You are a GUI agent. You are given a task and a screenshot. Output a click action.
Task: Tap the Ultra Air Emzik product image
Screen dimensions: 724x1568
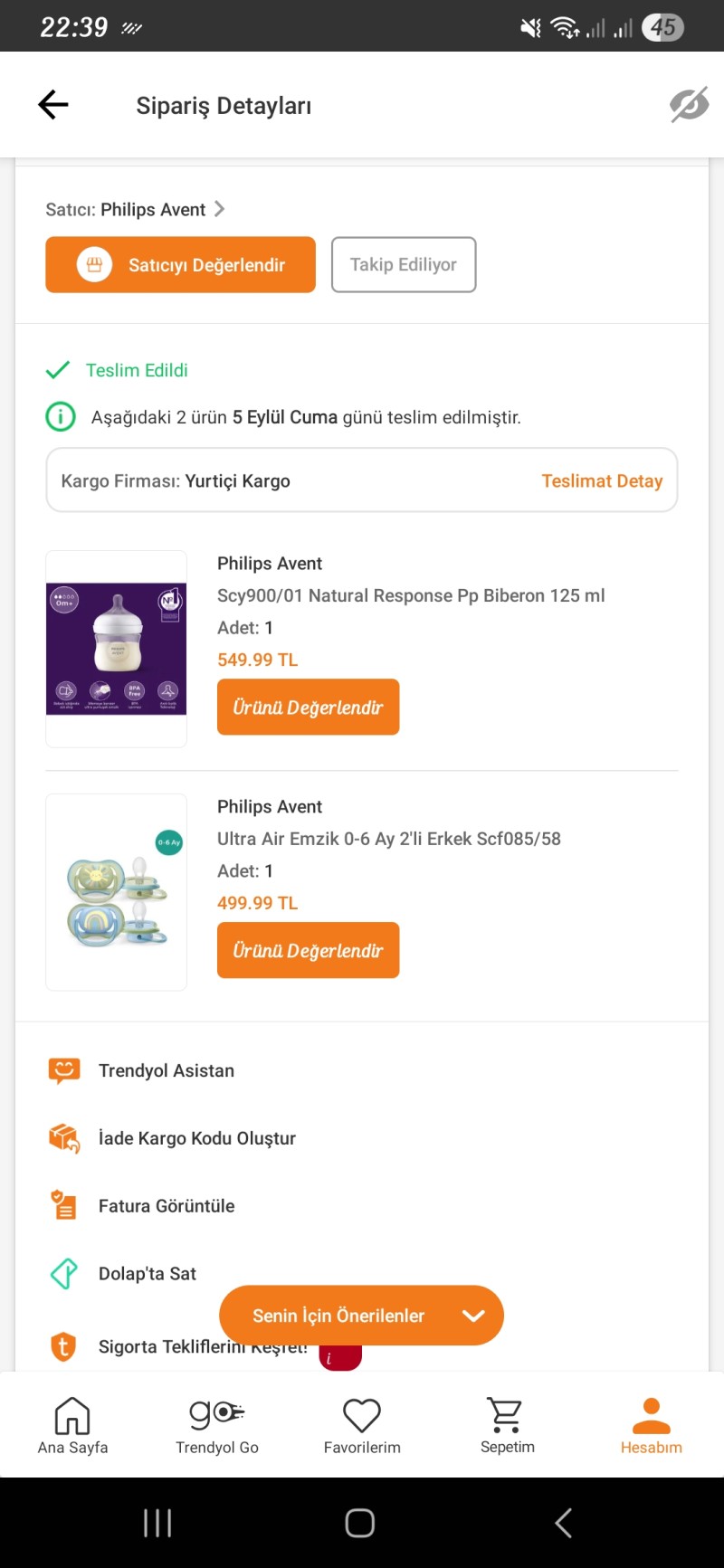point(117,892)
